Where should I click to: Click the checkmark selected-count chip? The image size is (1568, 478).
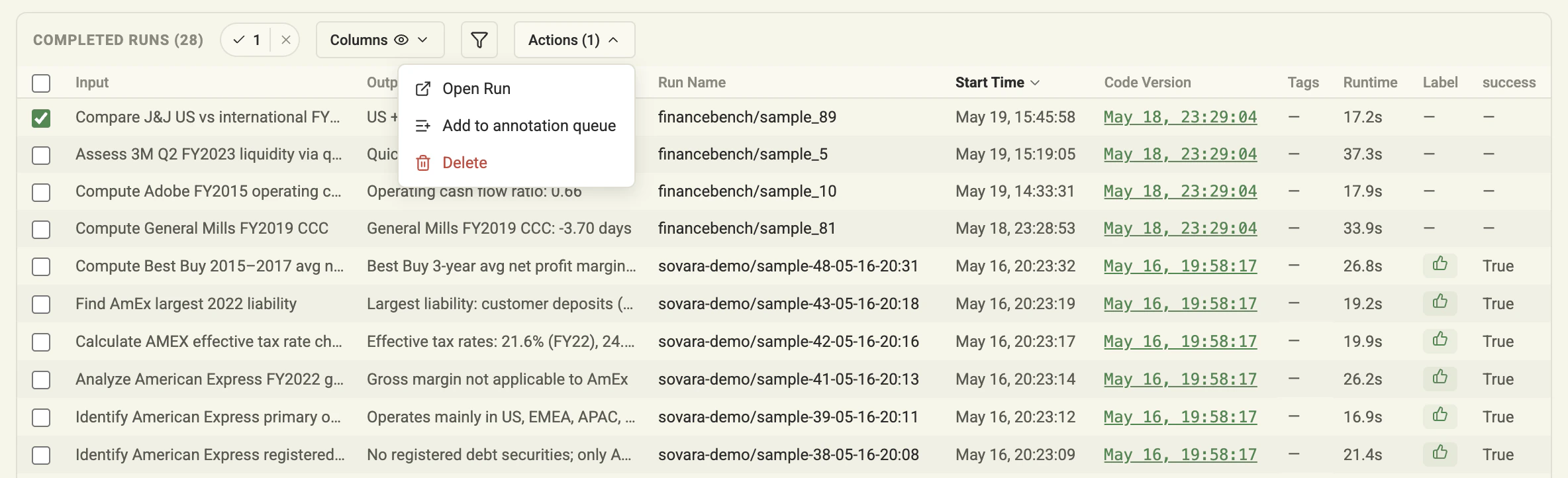click(246, 40)
